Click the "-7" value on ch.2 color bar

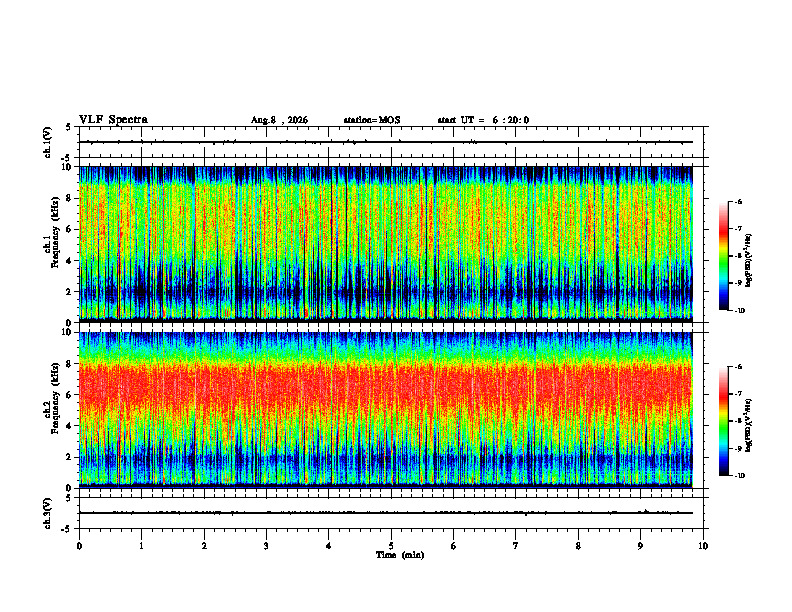point(738,394)
